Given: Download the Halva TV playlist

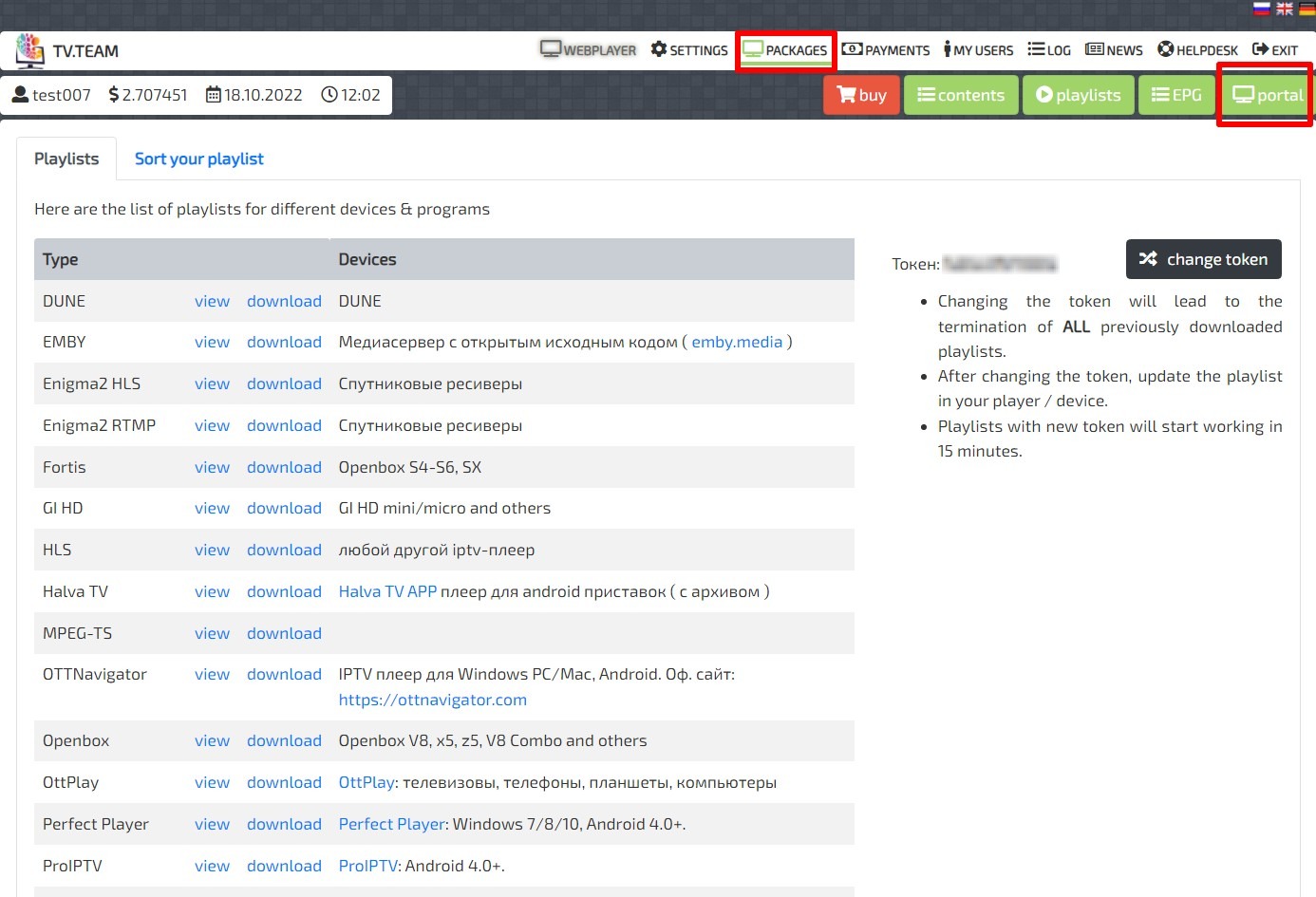Looking at the screenshot, I should [x=284, y=591].
